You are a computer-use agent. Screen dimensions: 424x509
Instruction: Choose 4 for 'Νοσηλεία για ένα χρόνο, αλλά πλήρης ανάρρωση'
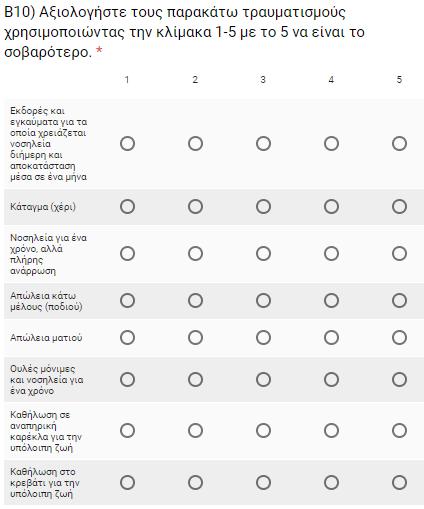[331, 254]
